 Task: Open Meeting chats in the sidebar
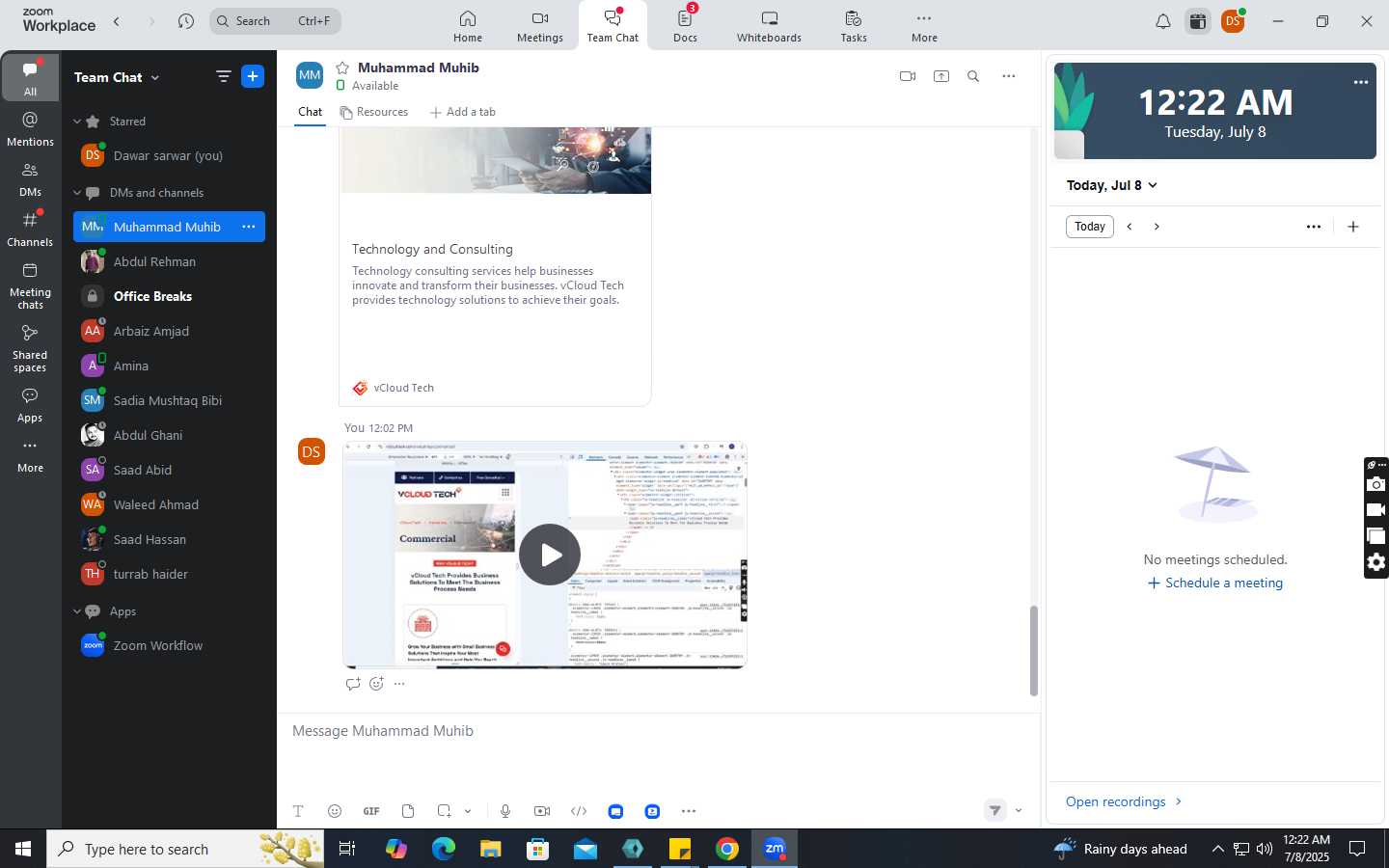30,286
